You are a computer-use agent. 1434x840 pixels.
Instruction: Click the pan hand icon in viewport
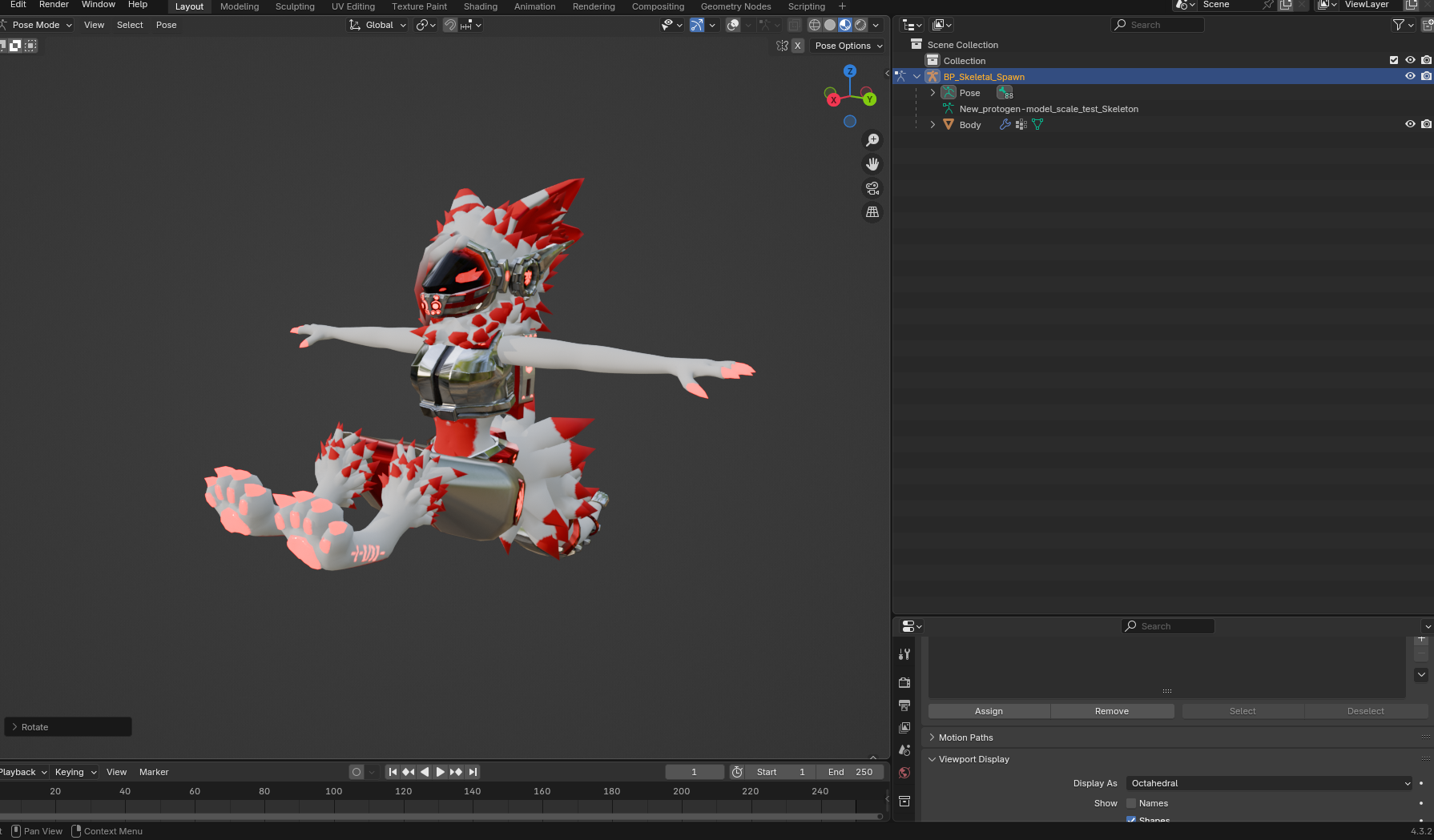pyautogui.click(x=872, y=164)
